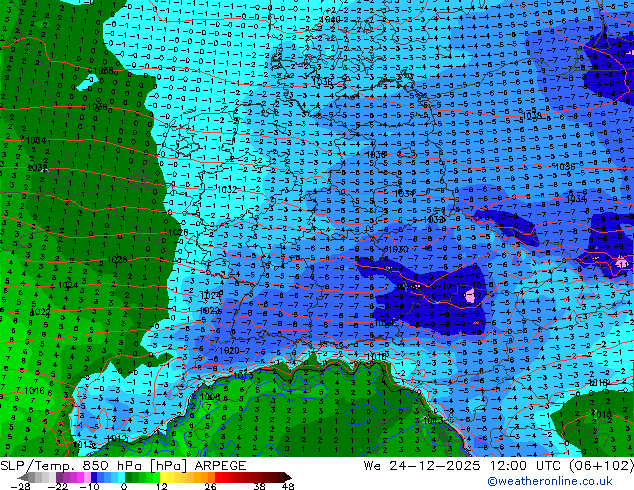Viewport: 634px width, 490px height.
Task: Pick the dark purple swatch above the '-22' label
Action: click(x=59, y=477)
